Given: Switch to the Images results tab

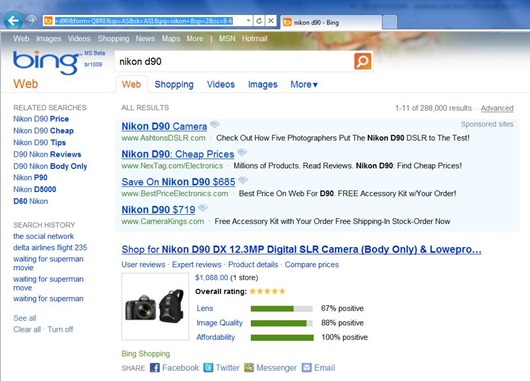Looking at the screenshot, I should (x=263, y=84).
